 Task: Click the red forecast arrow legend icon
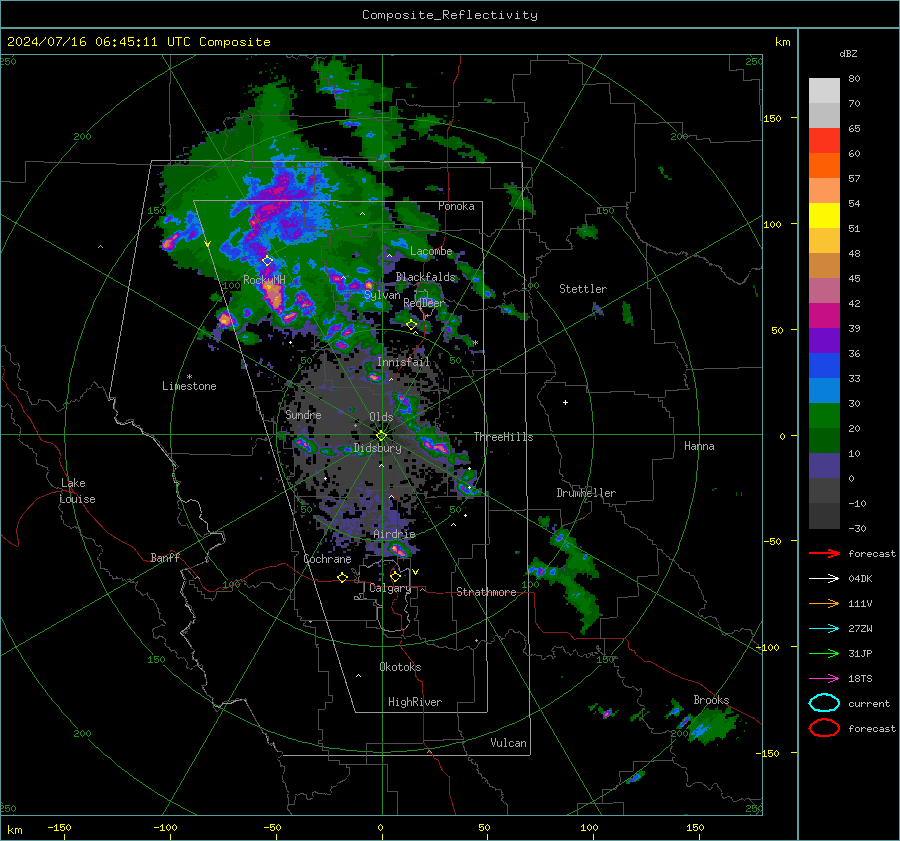click(824, 553)
